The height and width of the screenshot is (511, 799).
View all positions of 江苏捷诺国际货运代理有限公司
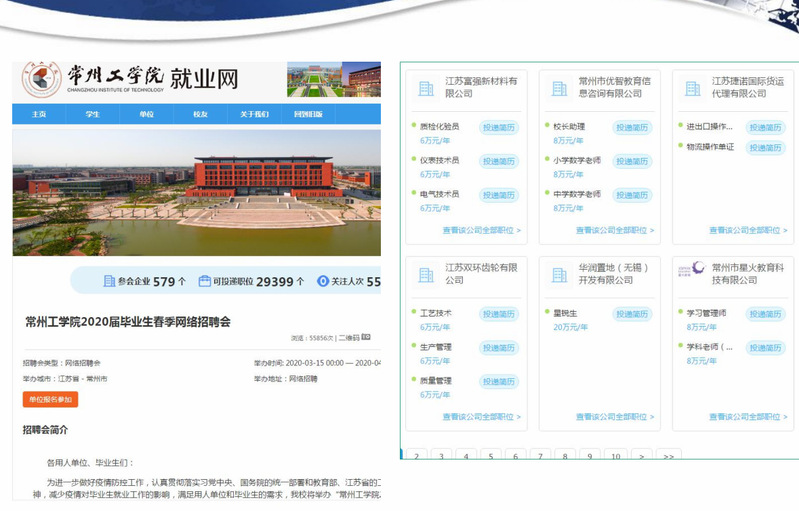(x=748, y=230)
